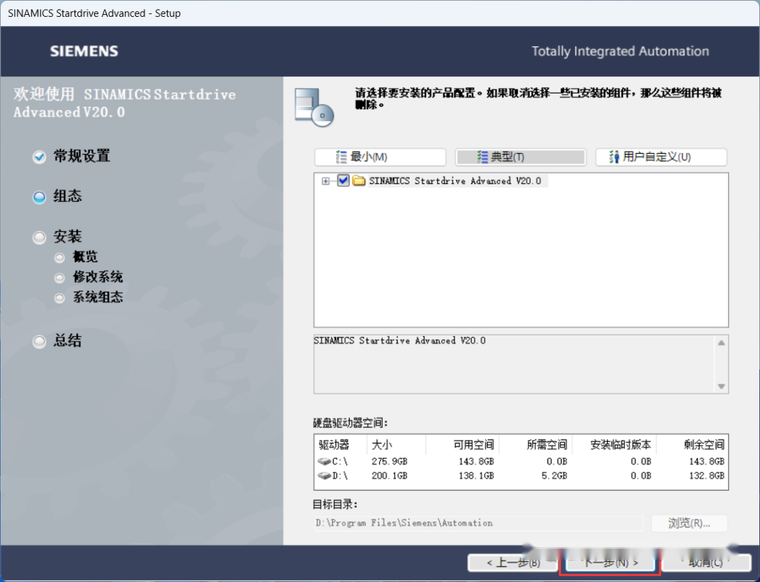Click the 系统组态 sub-step item
This screenshot has width=760, height=582.
tap(97, 297)
